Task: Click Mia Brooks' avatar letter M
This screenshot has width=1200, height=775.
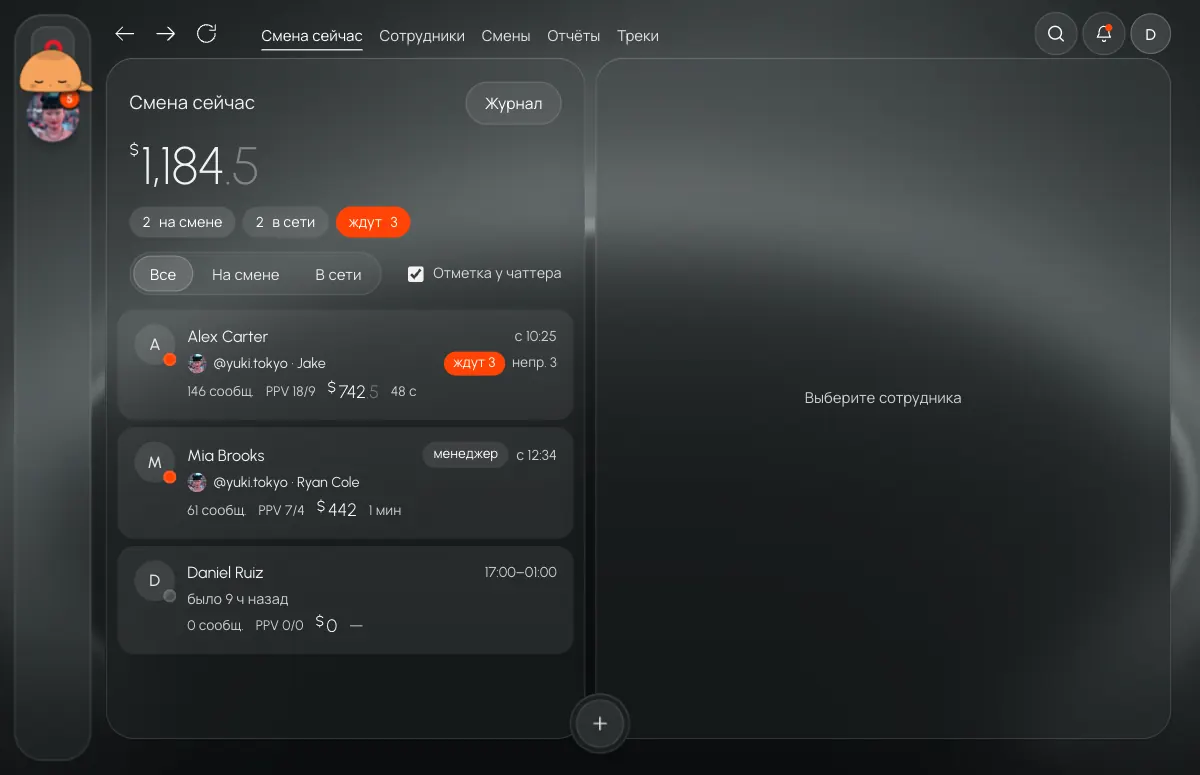Action: point(155,463)
